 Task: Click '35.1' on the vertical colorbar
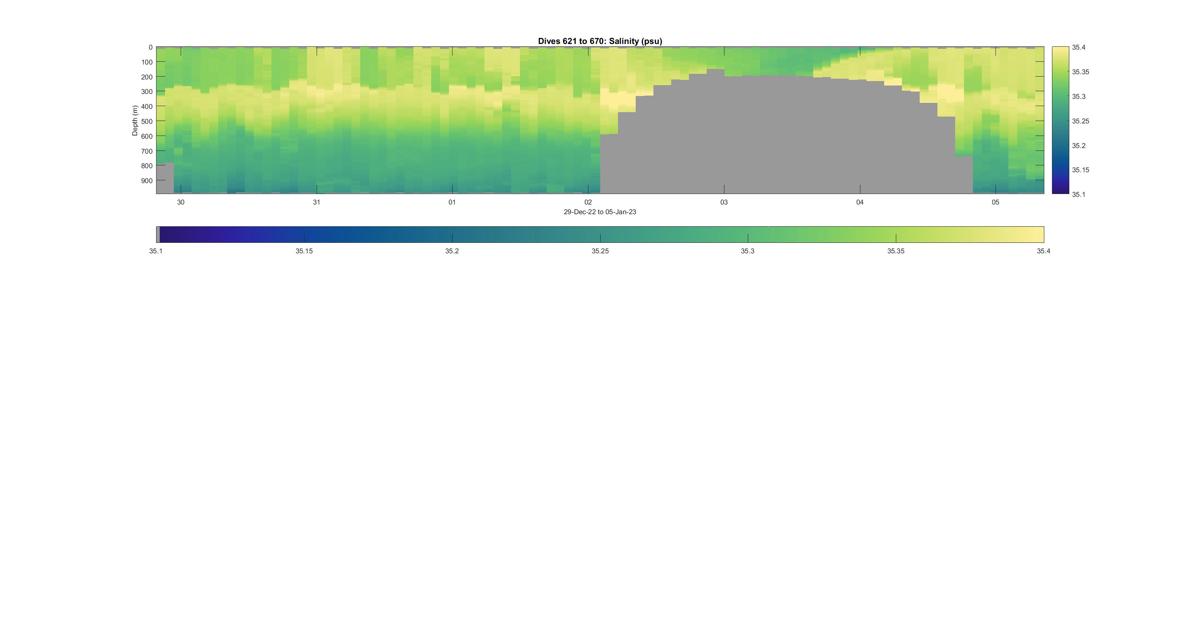1079,194
